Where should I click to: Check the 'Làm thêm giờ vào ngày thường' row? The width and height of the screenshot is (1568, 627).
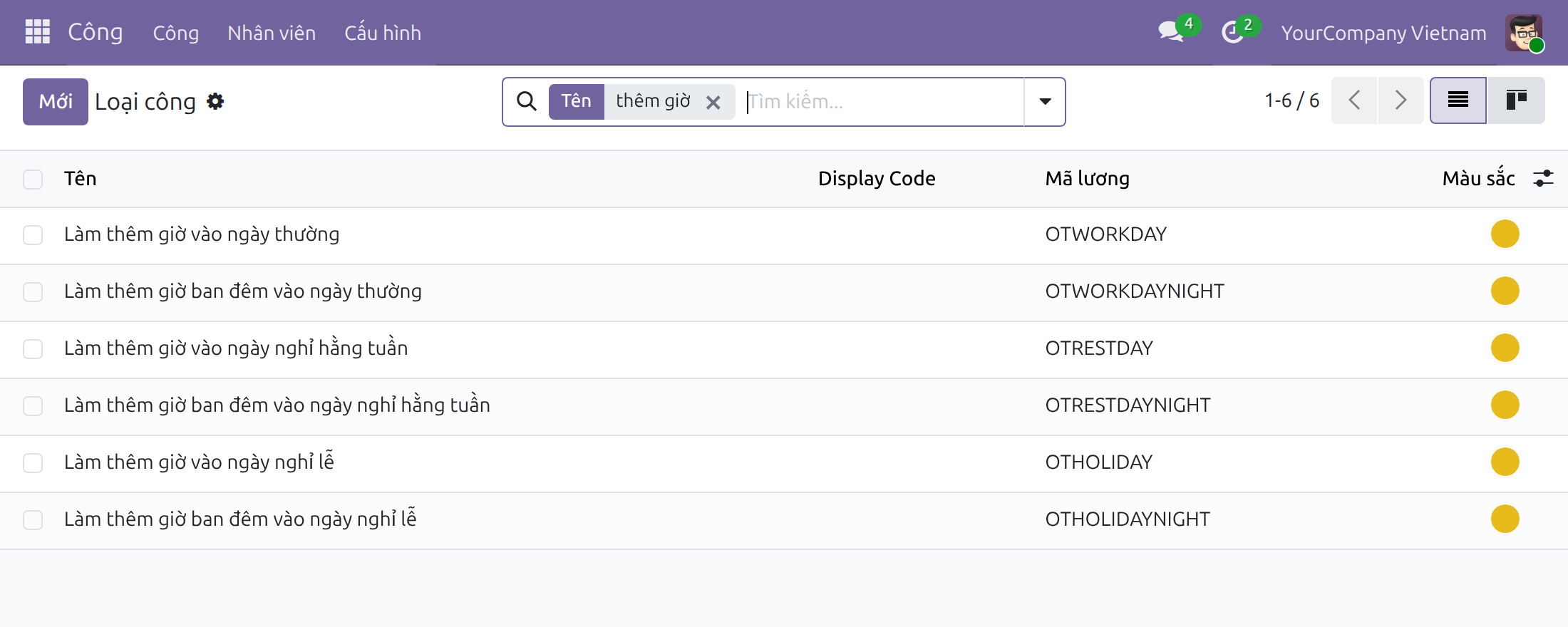[33, 235]
